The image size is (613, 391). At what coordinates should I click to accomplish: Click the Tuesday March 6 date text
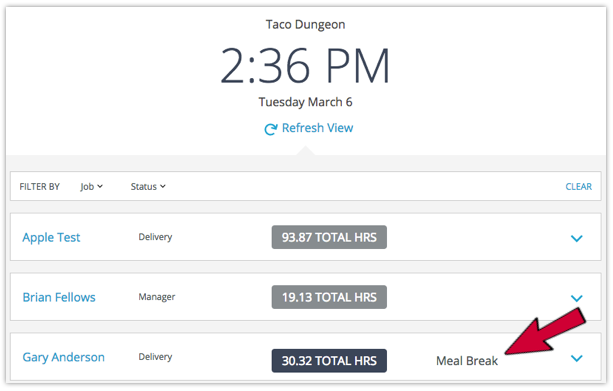(x=305, y=102)
